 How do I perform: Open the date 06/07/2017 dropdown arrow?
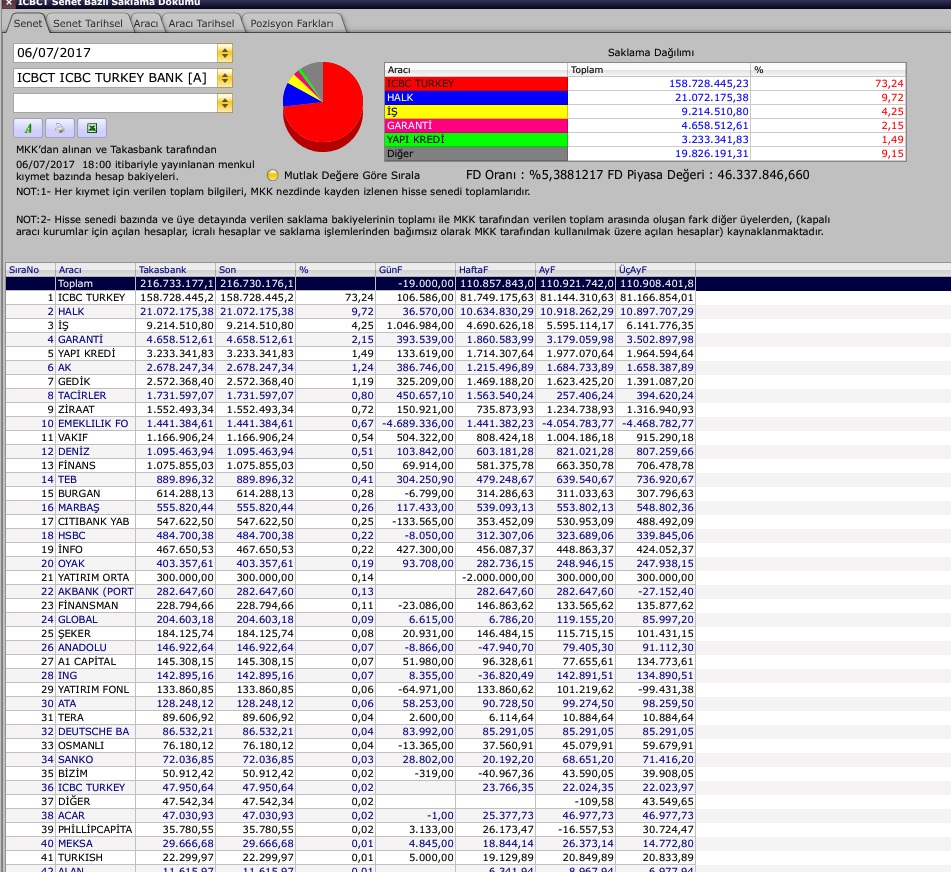[x=225, y=53]
